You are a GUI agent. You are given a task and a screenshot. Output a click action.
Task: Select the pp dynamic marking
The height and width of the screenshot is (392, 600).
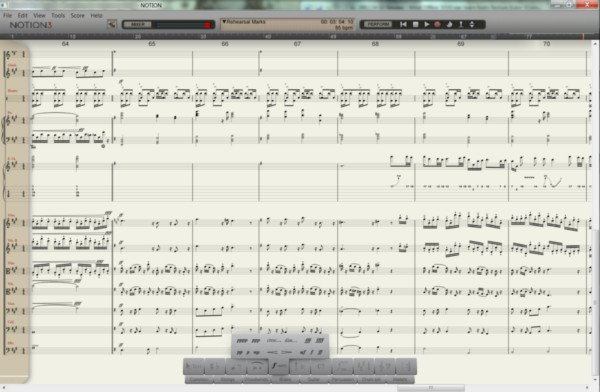point(239,353)
